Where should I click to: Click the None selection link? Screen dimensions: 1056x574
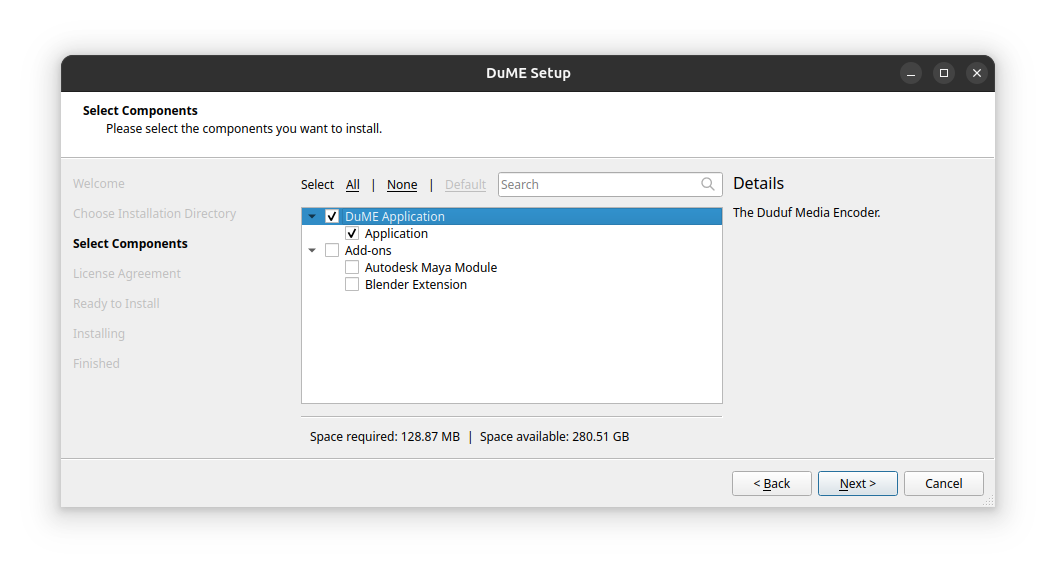[402, 184]
